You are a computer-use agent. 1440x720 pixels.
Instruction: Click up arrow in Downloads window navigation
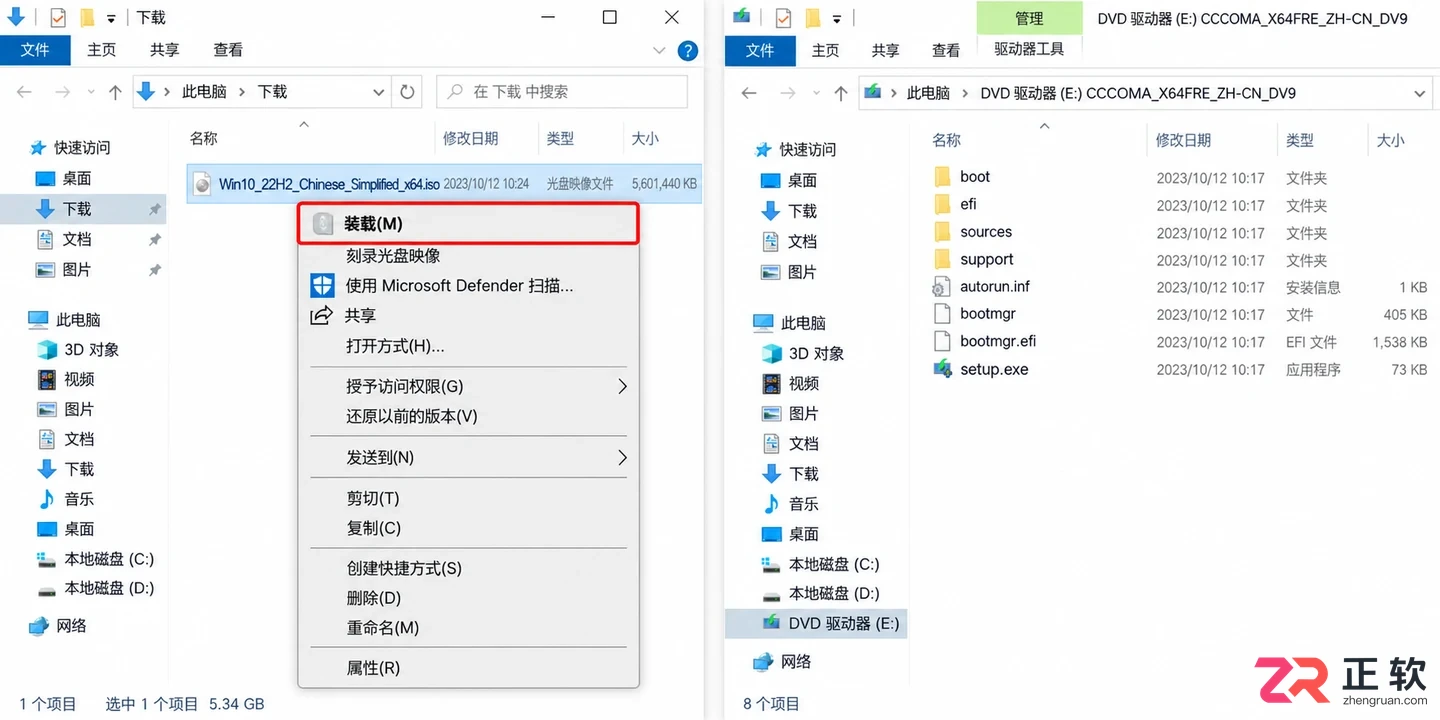(x=115, y=92)
